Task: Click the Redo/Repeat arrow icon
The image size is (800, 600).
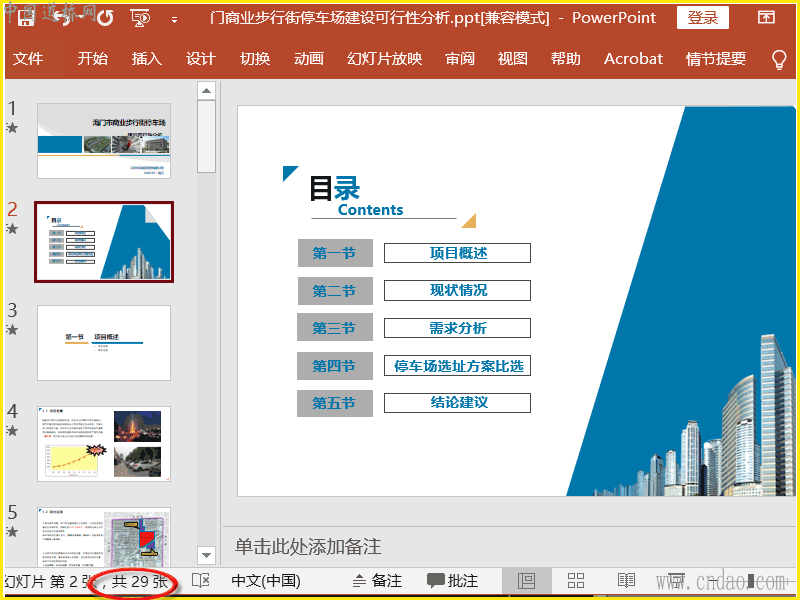Action: [105, 19]
